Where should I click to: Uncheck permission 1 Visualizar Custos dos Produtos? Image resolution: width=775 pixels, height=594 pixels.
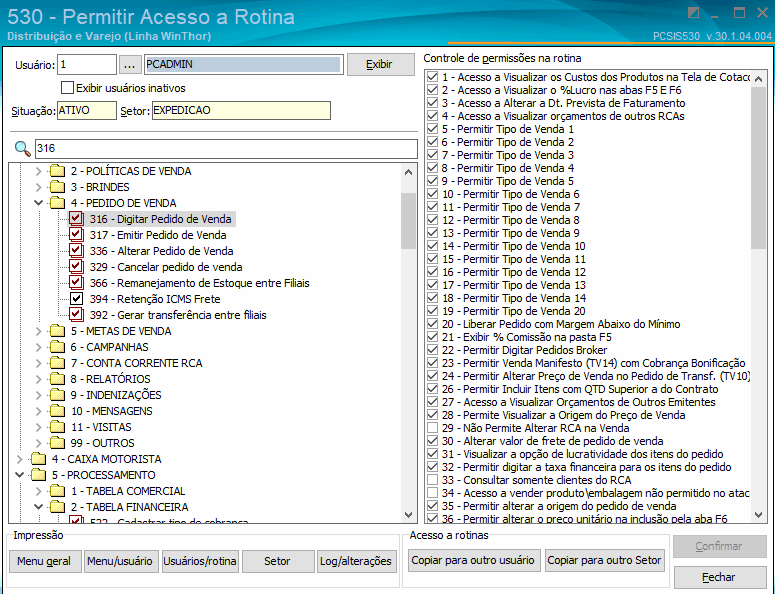pyautogui.click(x=432, y=77)
